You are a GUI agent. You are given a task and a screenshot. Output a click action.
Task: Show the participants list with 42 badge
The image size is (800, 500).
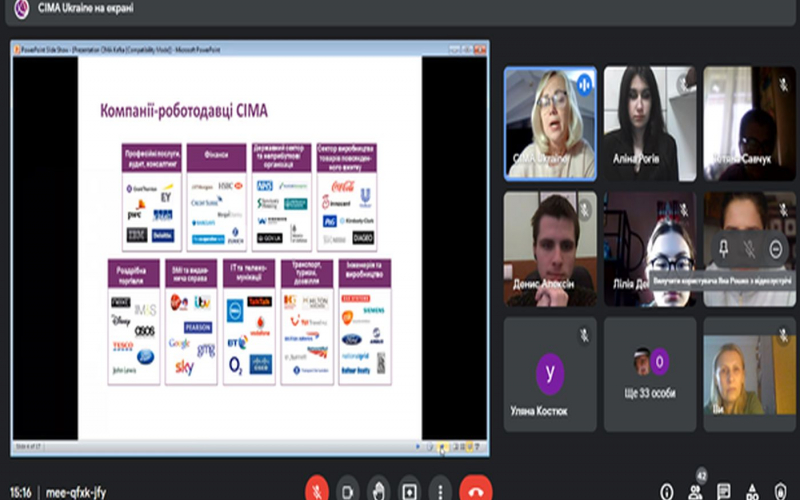(x=695, y=491)
